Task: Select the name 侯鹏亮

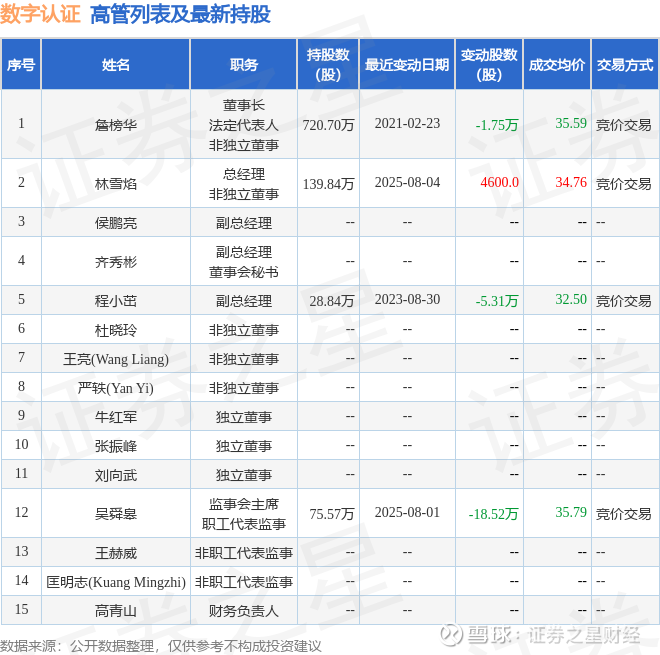Action: 116,223
